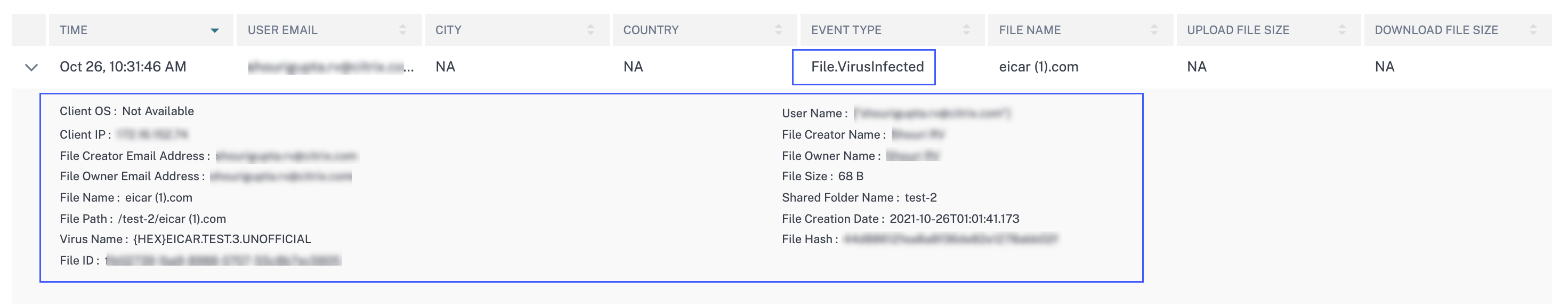The height and width of the screenshot is (304, 1568).
Task: Collapse the Oct 26 event row chevron
Action: (31, 67)
